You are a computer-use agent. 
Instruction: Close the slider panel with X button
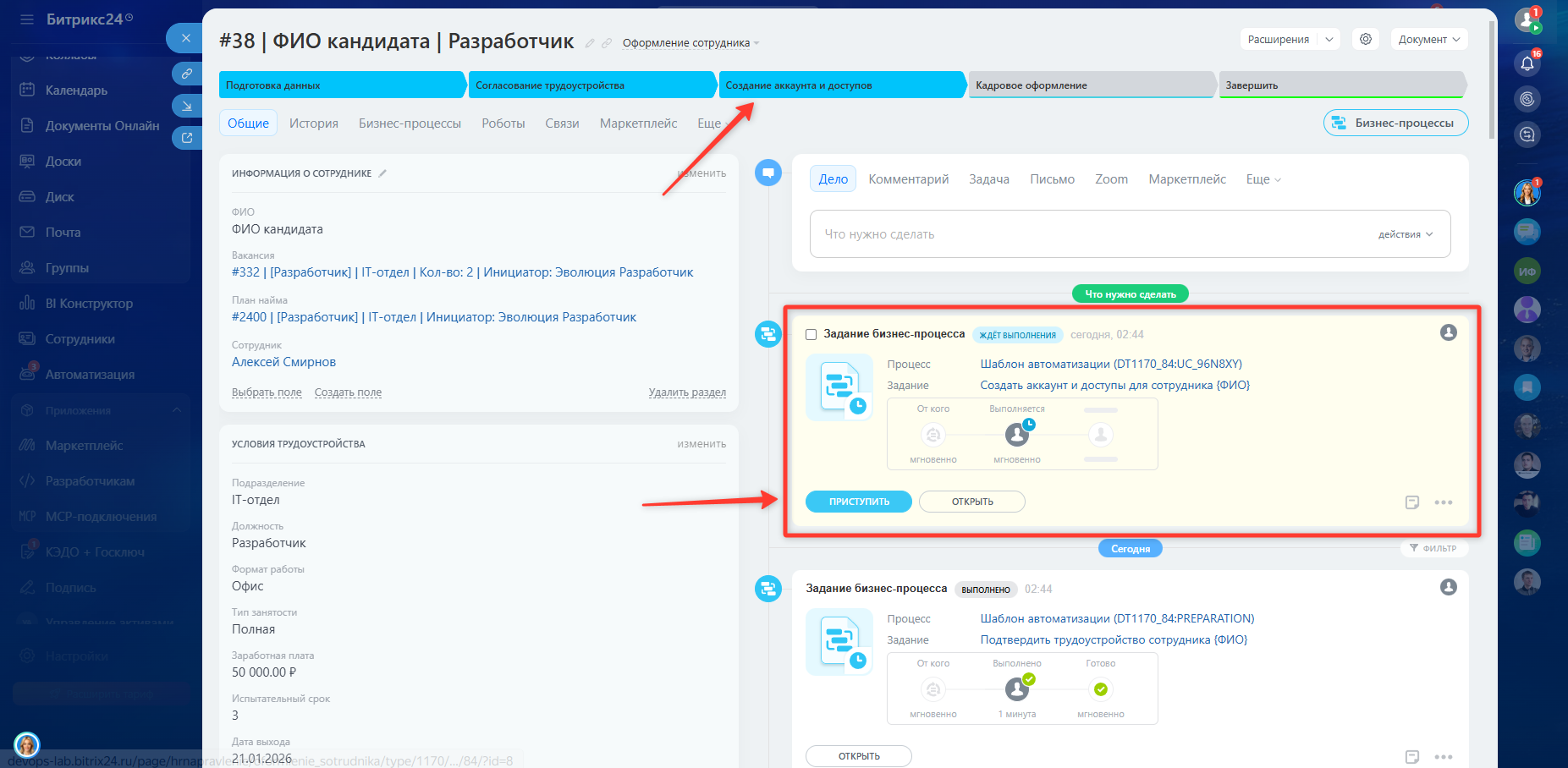tap(185, 38)
